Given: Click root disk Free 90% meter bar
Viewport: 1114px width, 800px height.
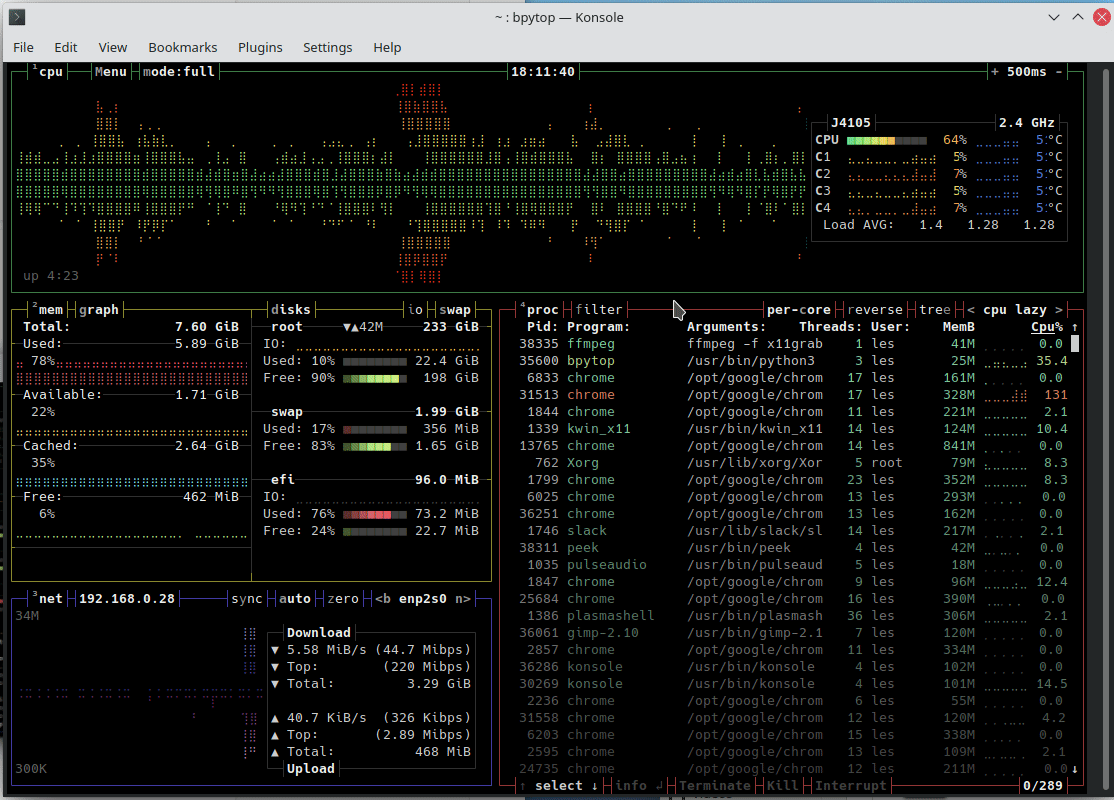Looking at the screenshot, I should click(374, 378).
